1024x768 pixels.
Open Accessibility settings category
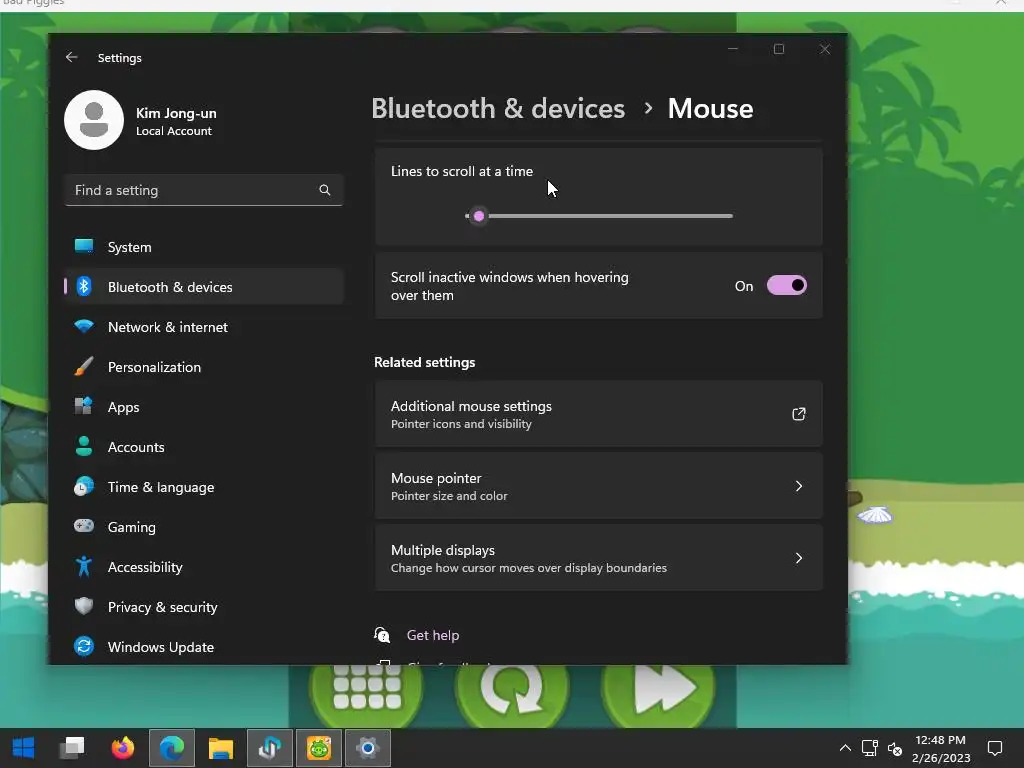(x=204, y=567)
